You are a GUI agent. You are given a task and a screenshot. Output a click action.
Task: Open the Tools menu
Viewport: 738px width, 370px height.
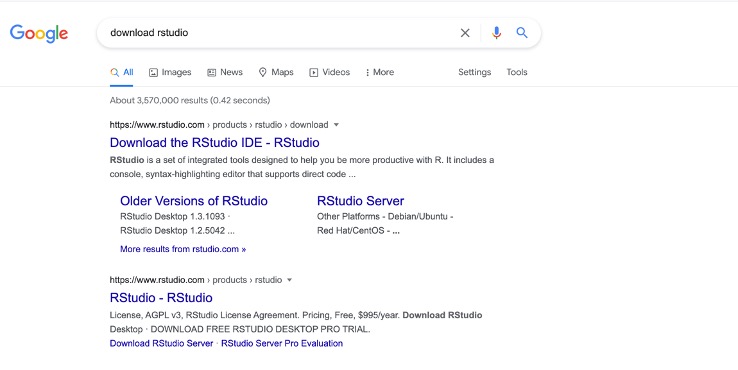pos(517,72)
